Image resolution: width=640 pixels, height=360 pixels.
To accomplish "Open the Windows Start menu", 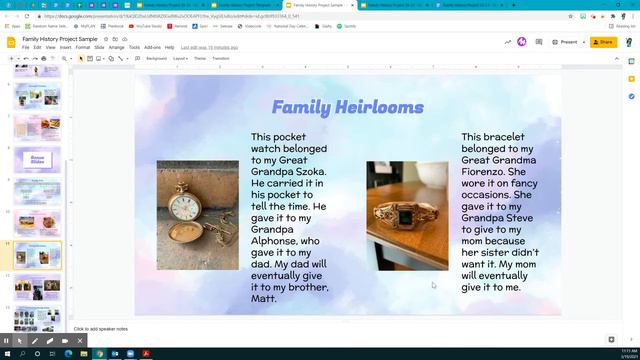I will (7, 354).
